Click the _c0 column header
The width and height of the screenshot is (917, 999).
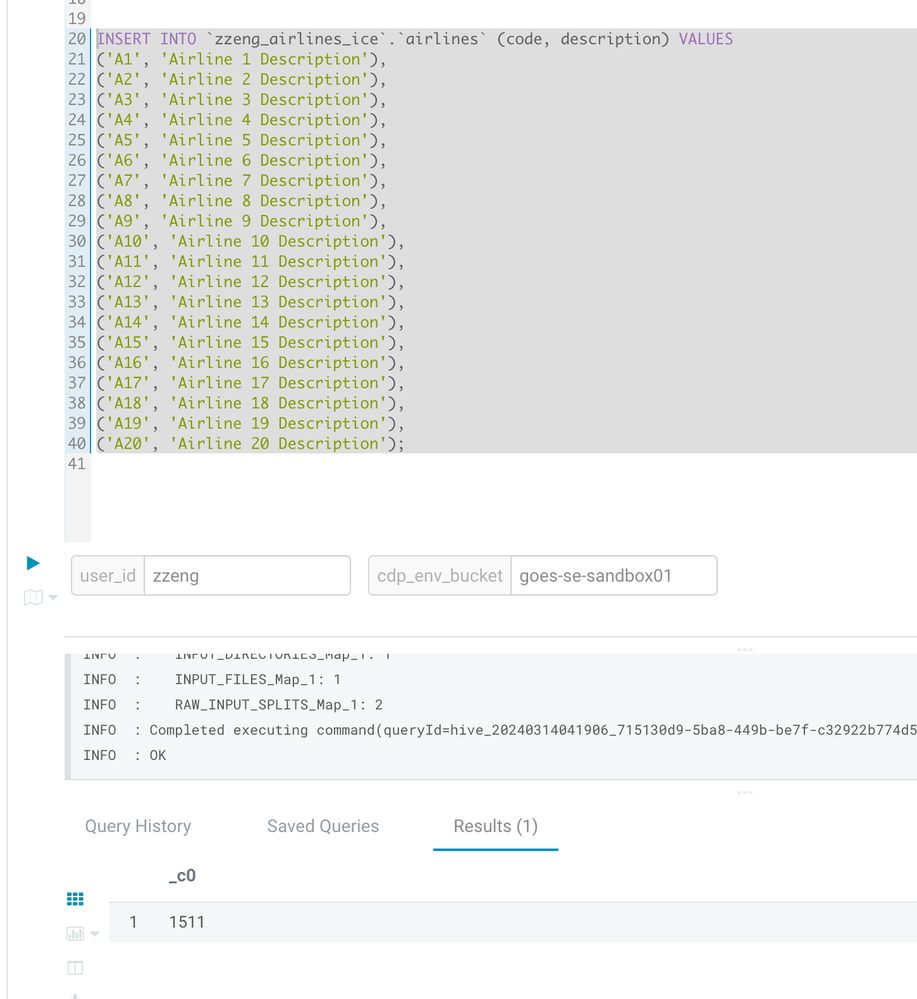click(181, 875)
